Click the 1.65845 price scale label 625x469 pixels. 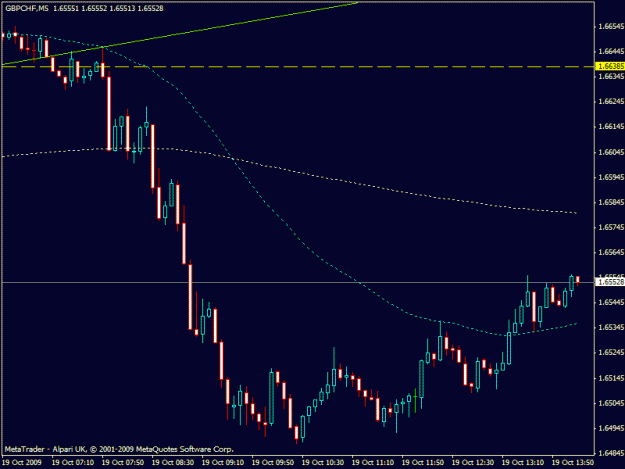coord(611,202)
